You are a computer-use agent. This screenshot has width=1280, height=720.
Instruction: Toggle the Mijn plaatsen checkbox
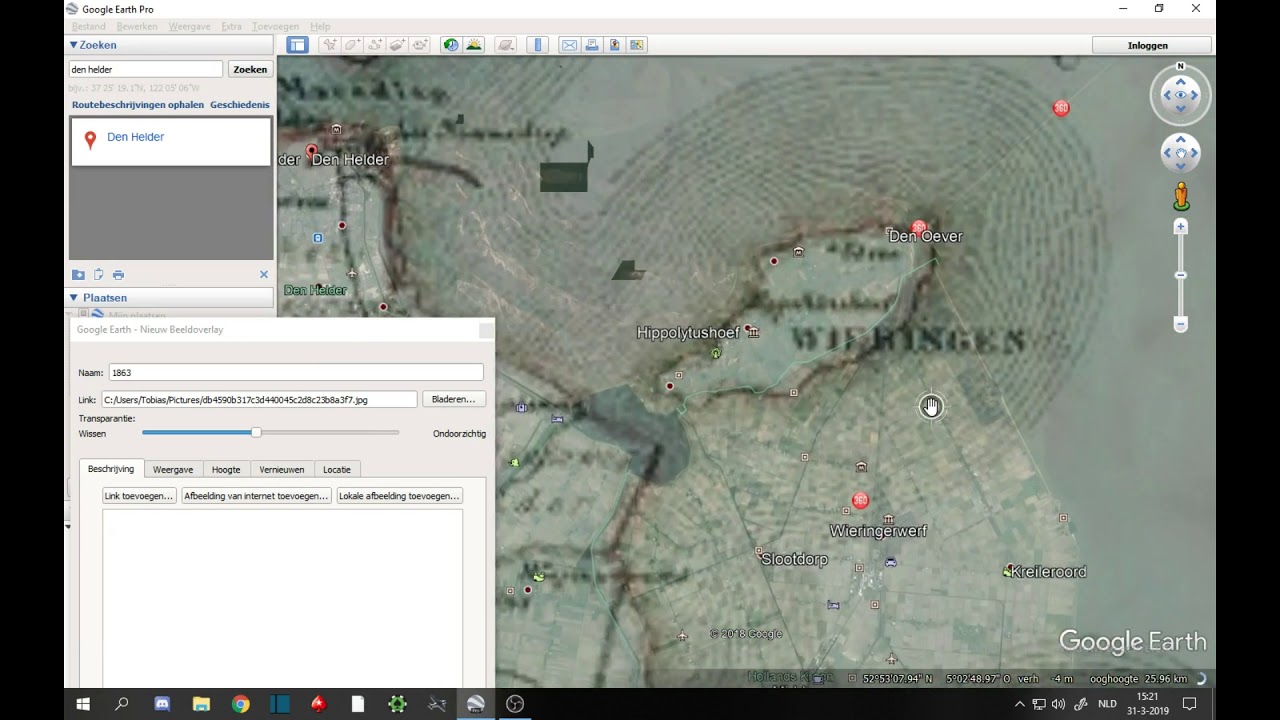84,314
